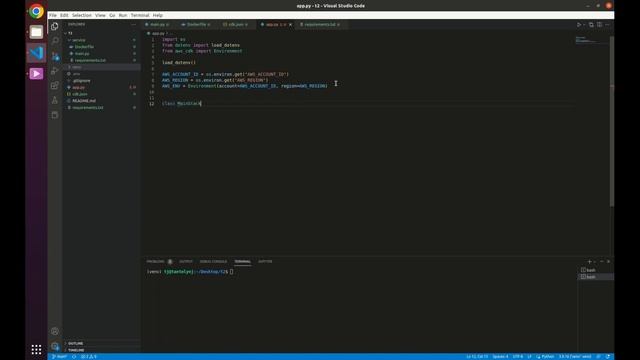640x360 pixels.
Task: Open Explorer panel More Actions ellipsis
Action: (133, 24)
